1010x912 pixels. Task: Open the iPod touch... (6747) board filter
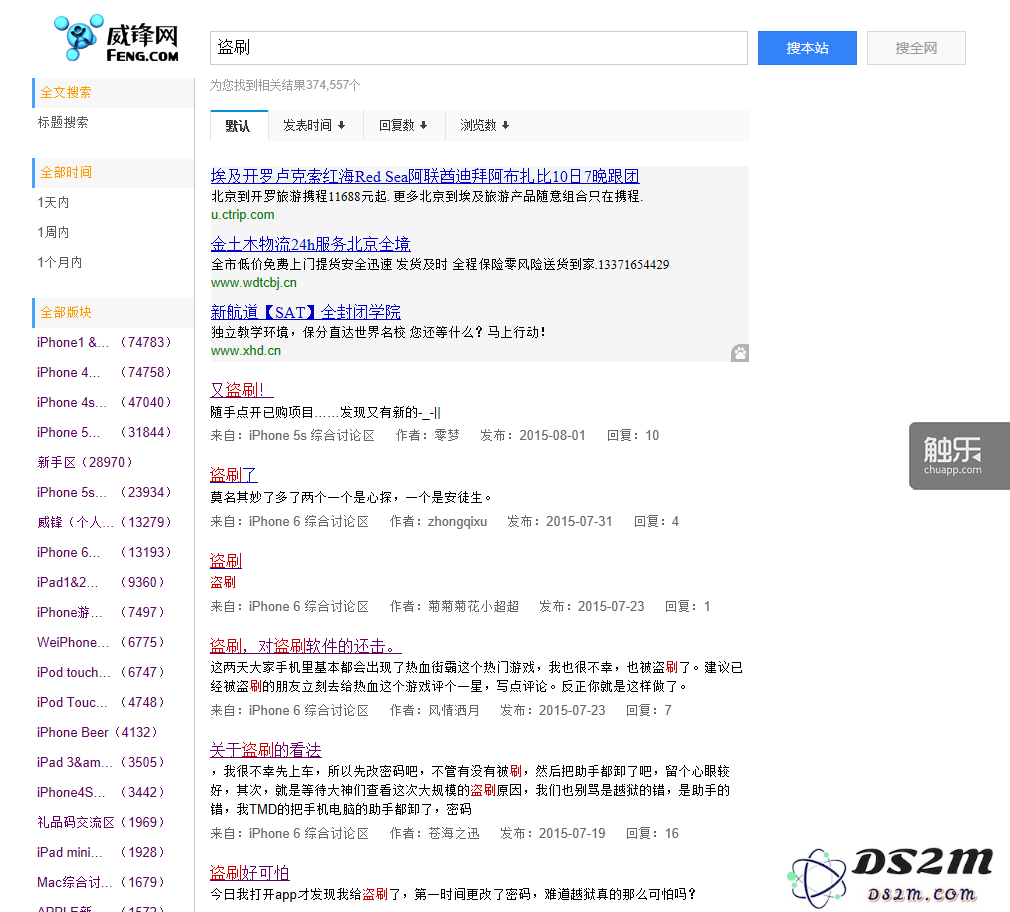101,672
